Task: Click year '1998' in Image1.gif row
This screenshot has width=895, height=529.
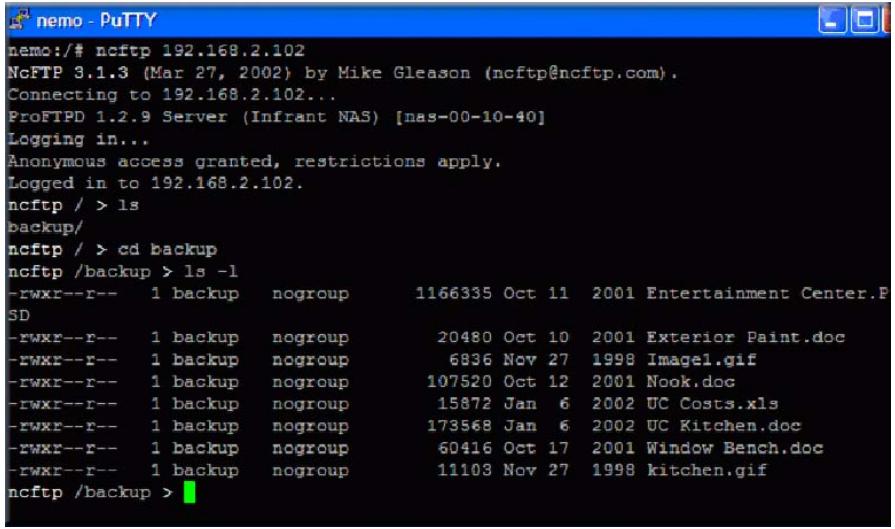Action: [x=613, y=360]
